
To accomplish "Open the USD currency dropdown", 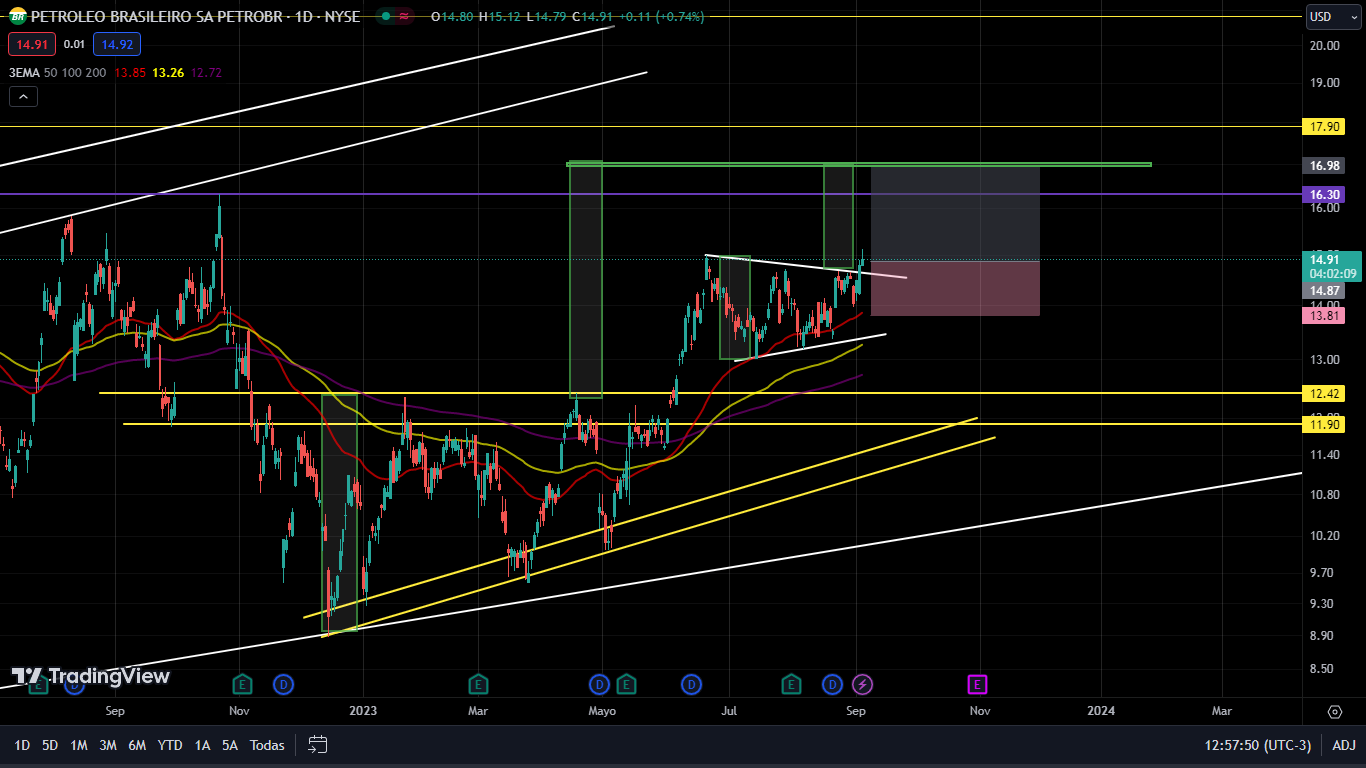I will [1333, 17].
